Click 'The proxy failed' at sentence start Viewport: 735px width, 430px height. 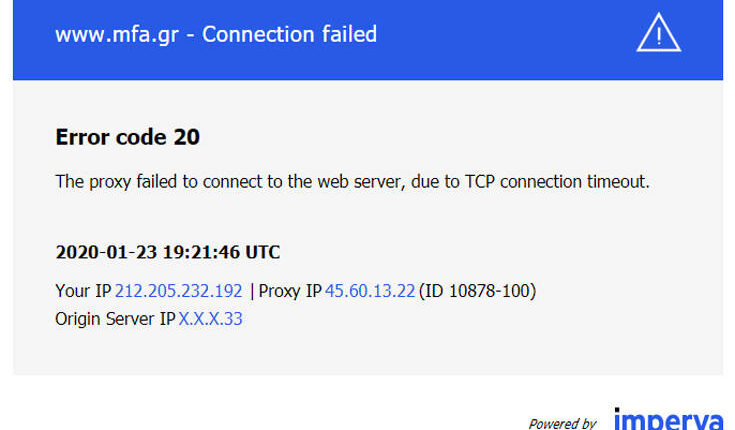[116, 182]
